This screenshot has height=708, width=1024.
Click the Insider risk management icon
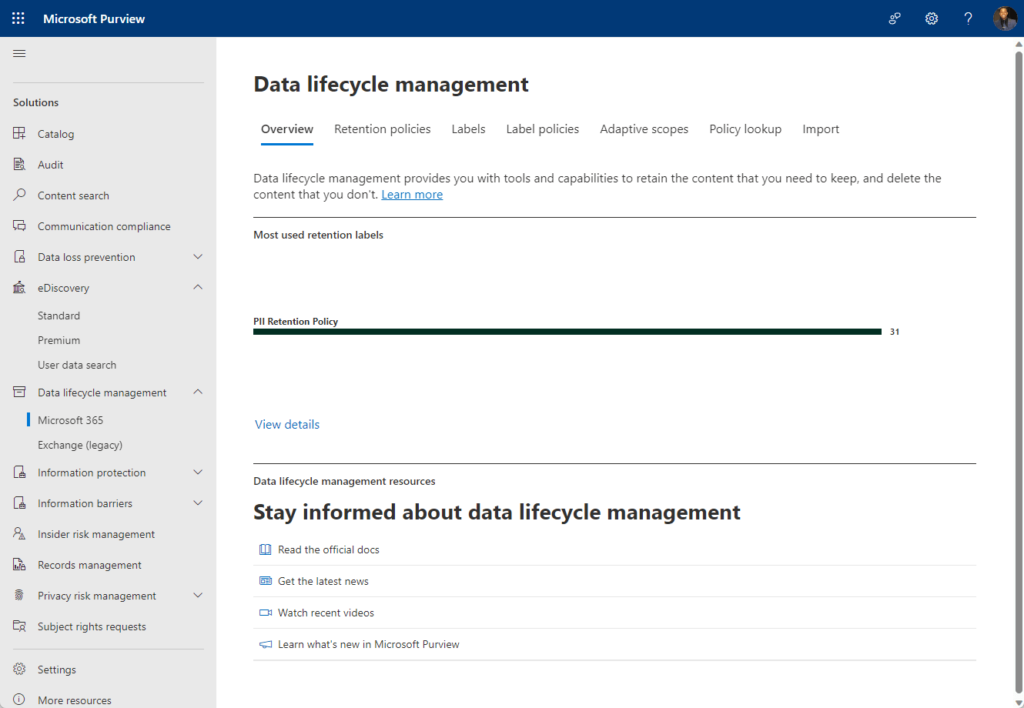click(20, 533)
